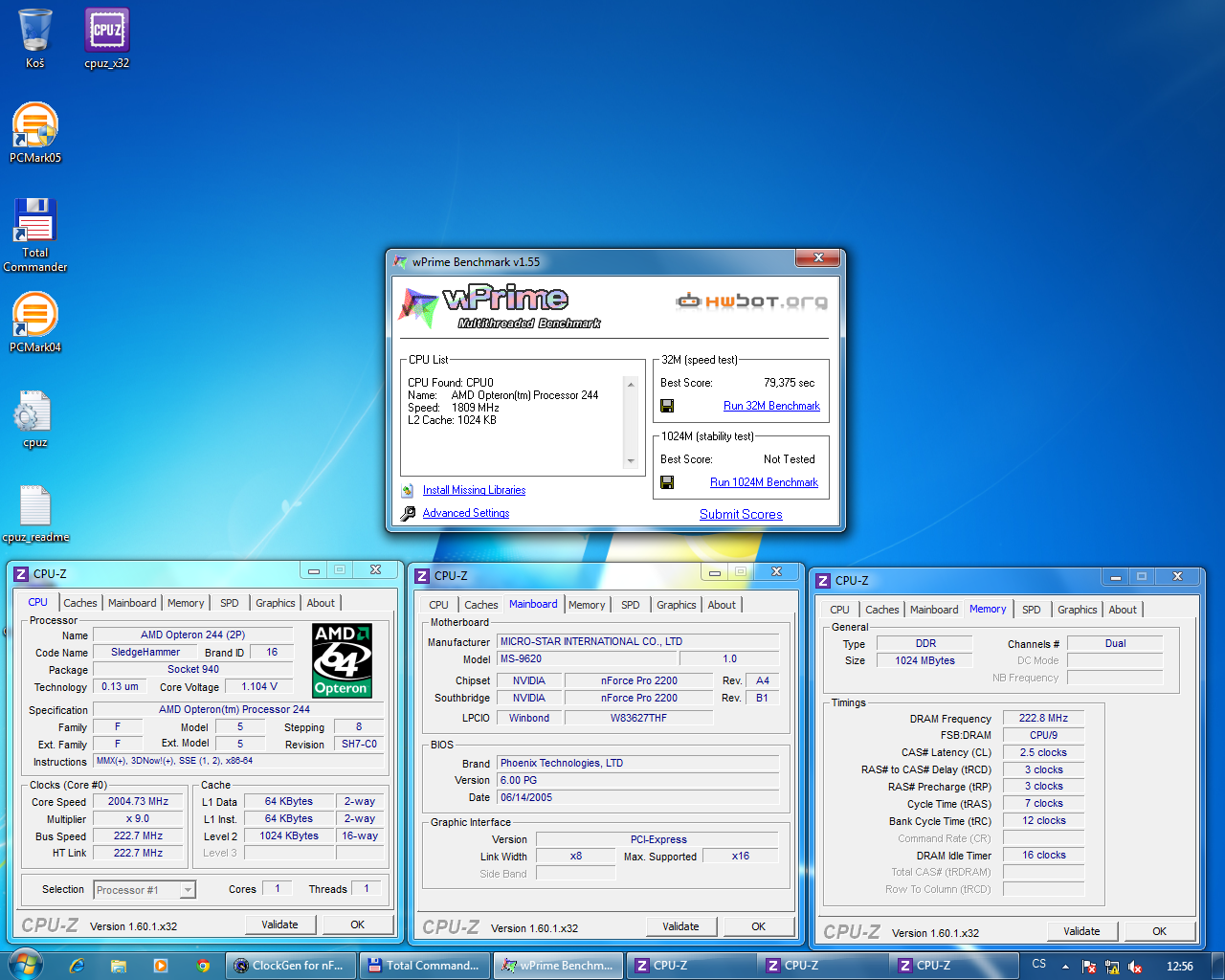This screenshot has width=1225, height=980.
Task: Click Validate in left CPU-Z window
Action: 279,924
